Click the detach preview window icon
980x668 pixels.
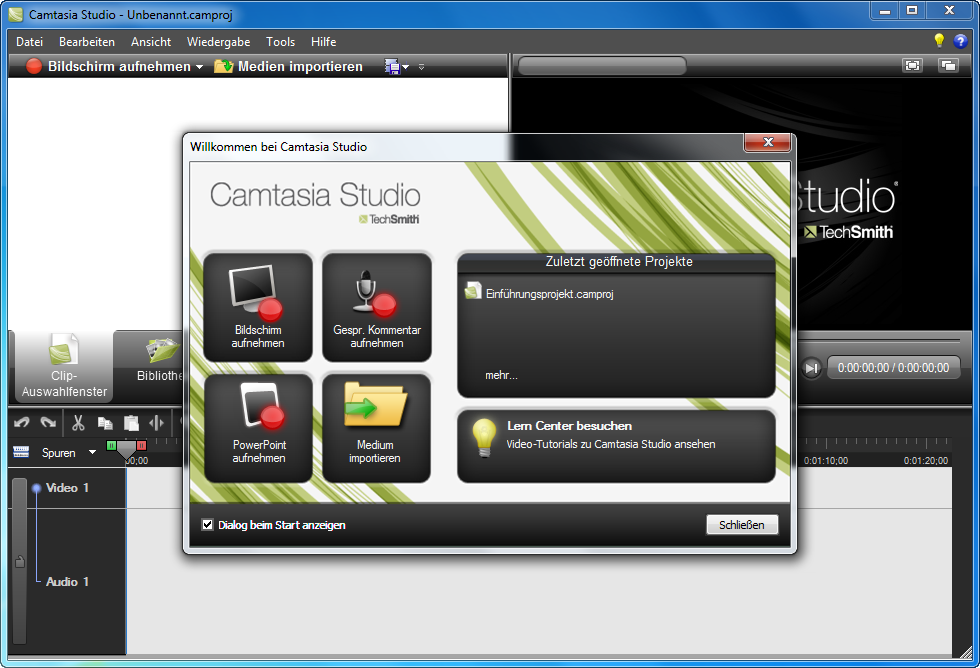pos(948,66)
